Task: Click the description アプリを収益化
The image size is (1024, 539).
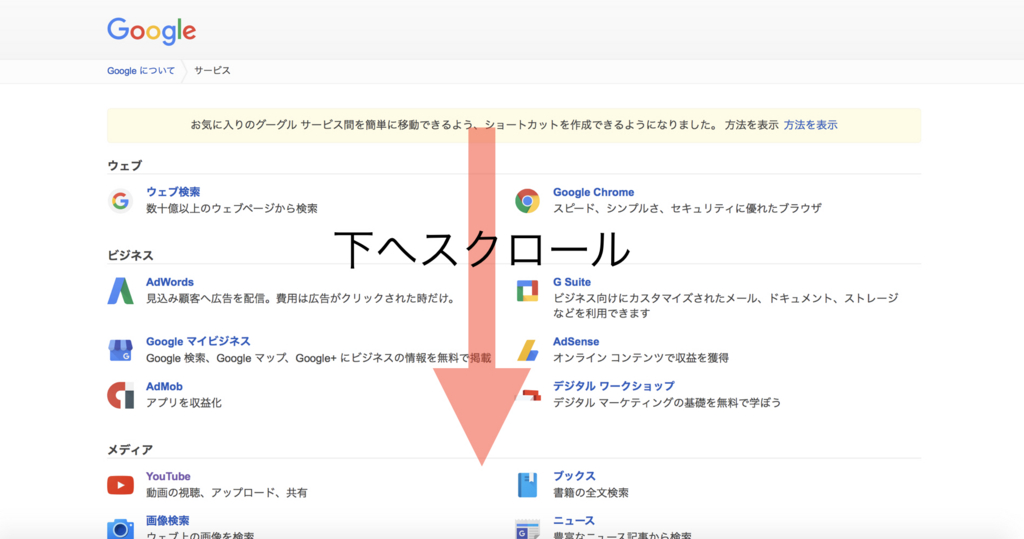Action: (184, 403)
